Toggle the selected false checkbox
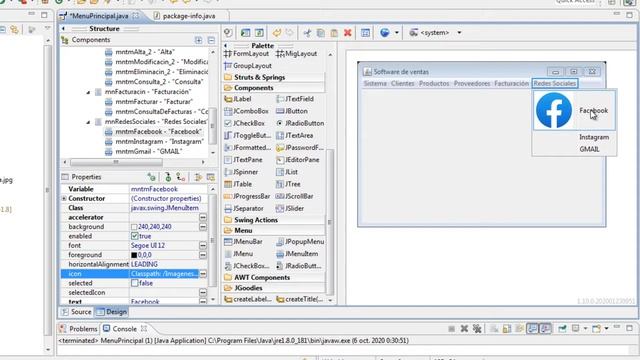 click(x=135, y=283)
